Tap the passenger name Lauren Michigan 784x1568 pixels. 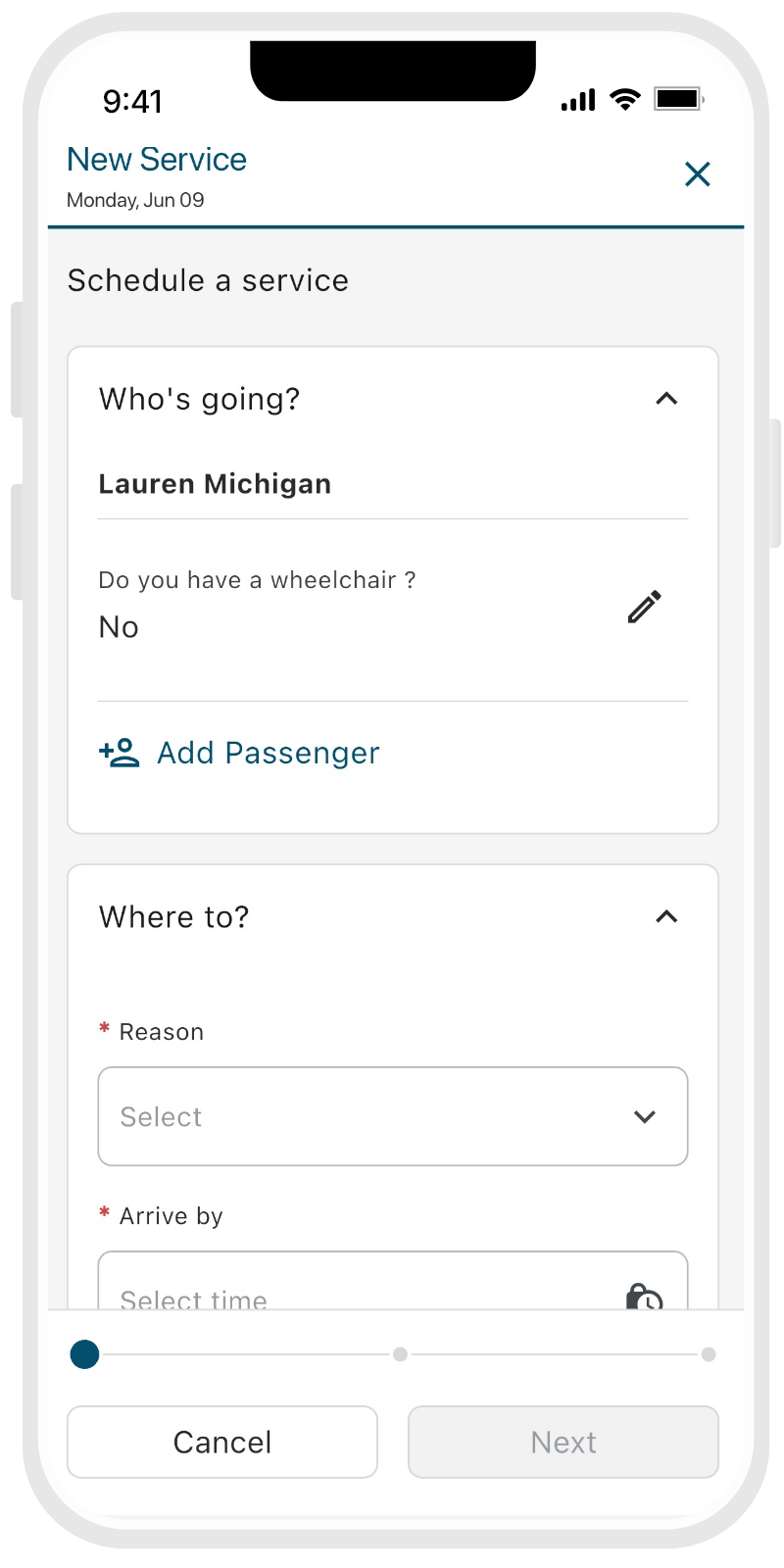coord(215,484)
